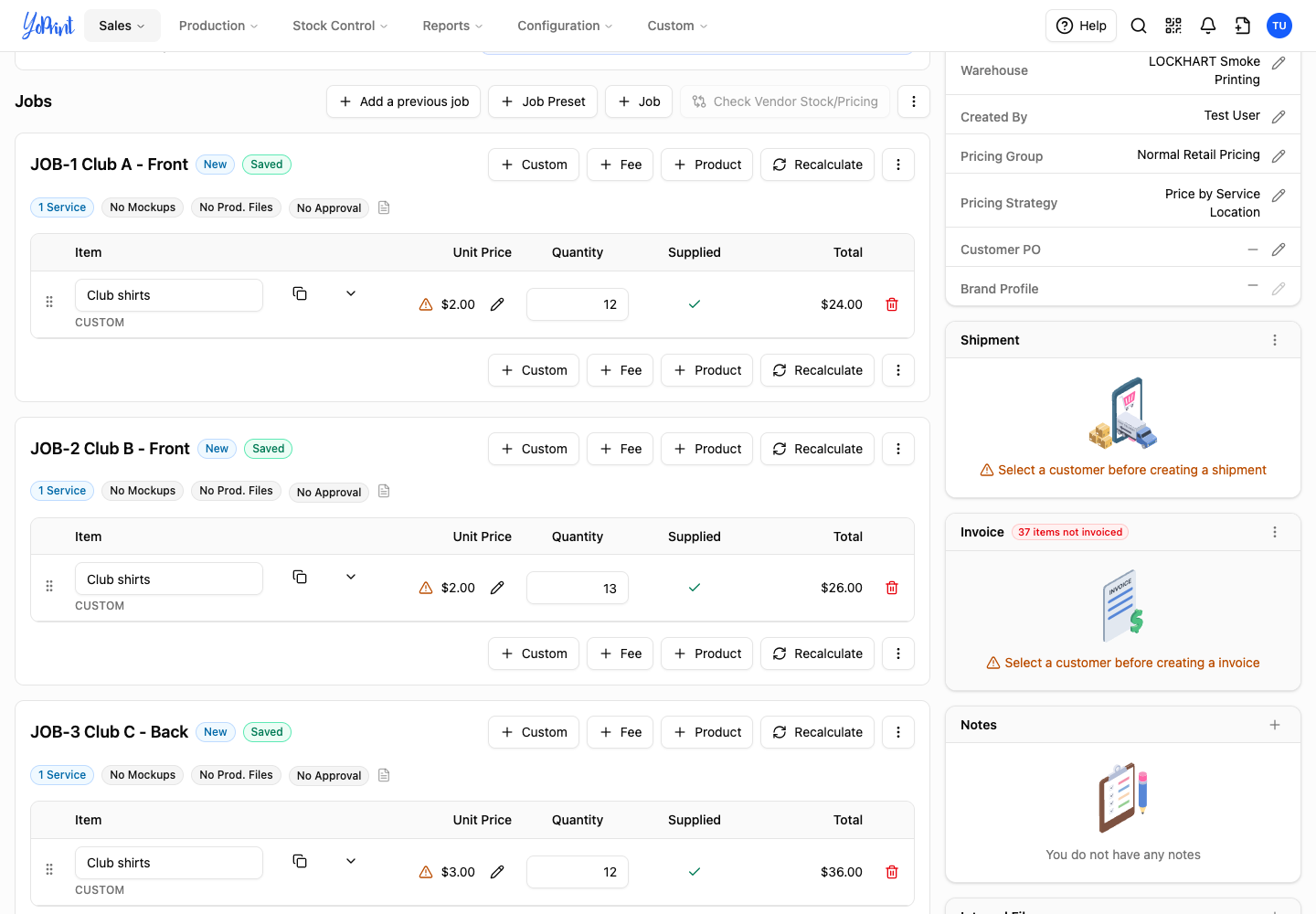Open the notifications bell

[x=1208, y=26]
